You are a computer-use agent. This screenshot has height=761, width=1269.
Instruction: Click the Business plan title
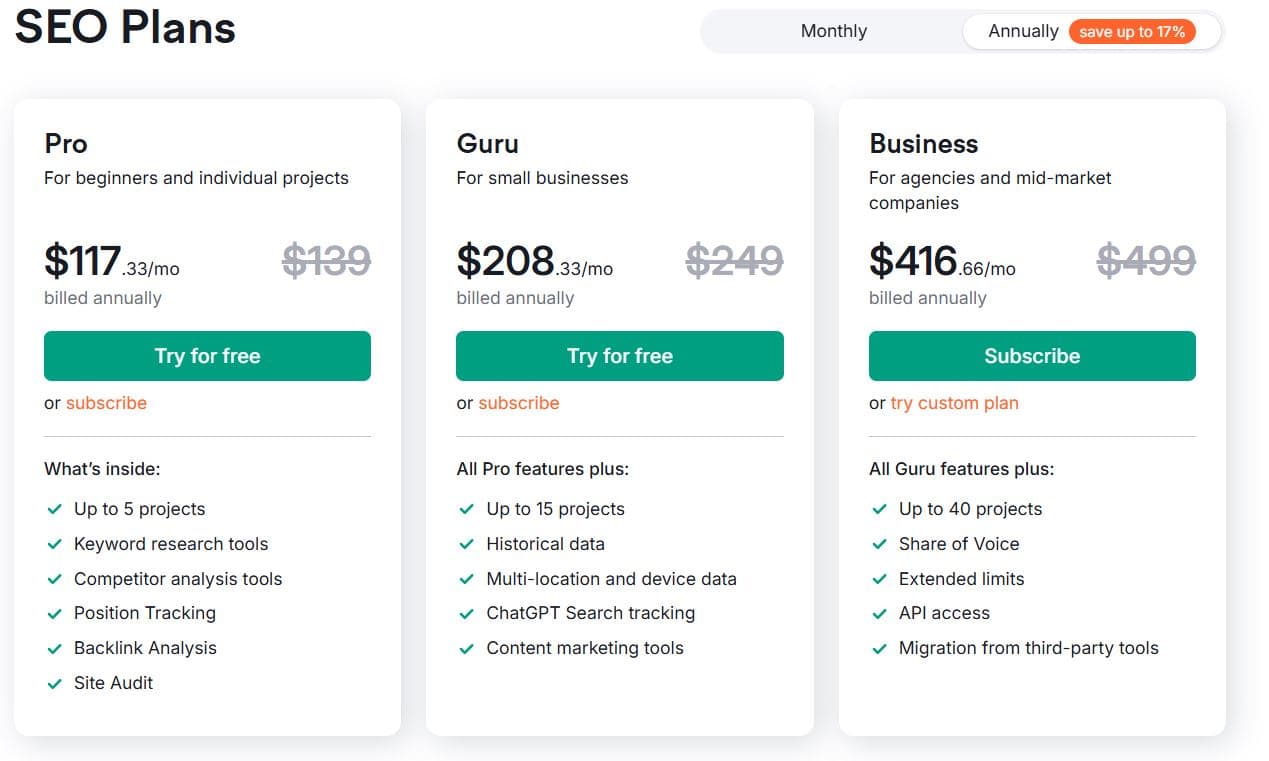pos(924,144)
